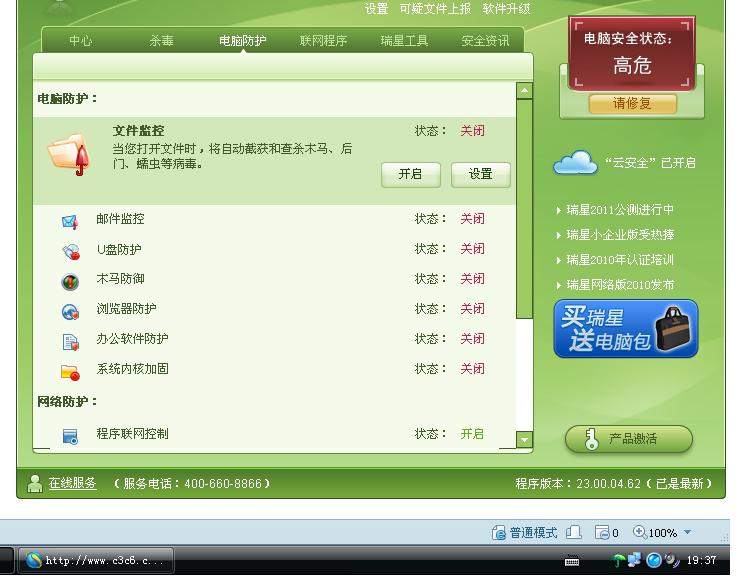Click the page icon right of 普通模式

tap(573, 532)
